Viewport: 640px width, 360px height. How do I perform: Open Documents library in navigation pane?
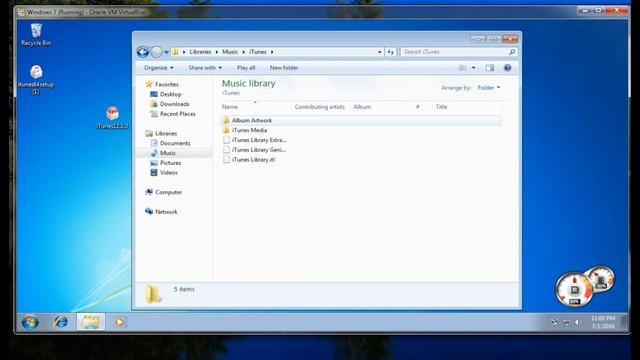click(x=175, y=143)
